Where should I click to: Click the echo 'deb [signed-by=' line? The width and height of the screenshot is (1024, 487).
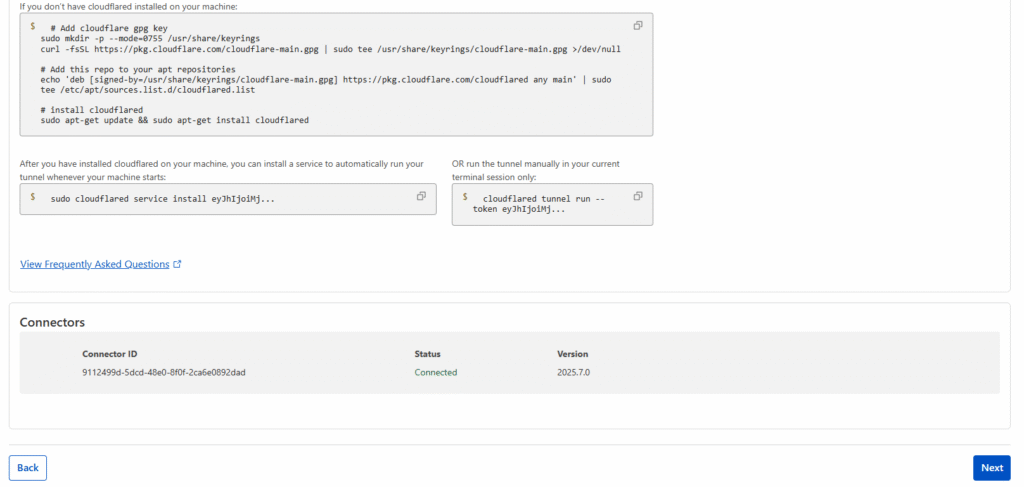[x=326, y=80]
